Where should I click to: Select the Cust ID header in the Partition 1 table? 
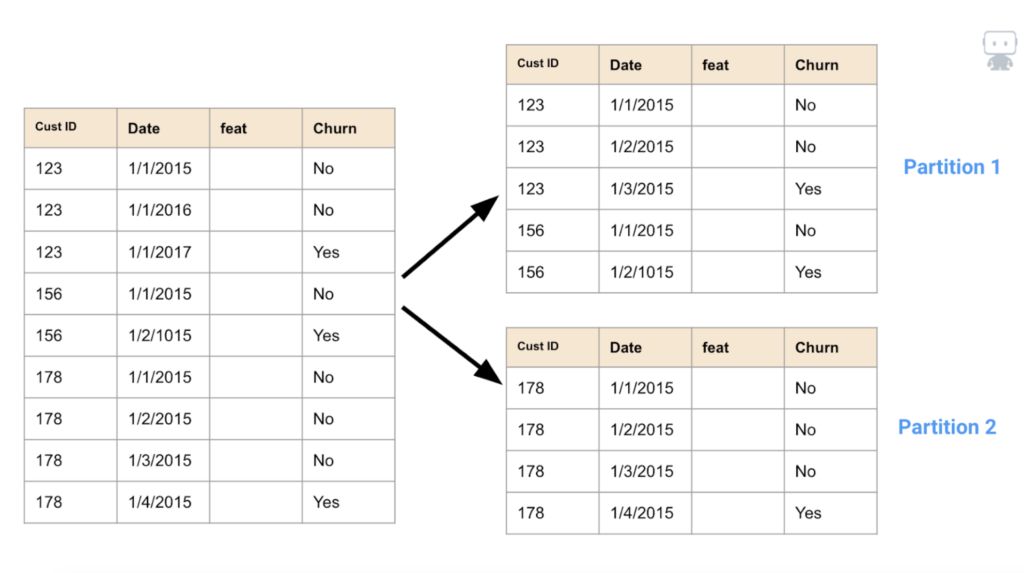[x=552, y=65]
